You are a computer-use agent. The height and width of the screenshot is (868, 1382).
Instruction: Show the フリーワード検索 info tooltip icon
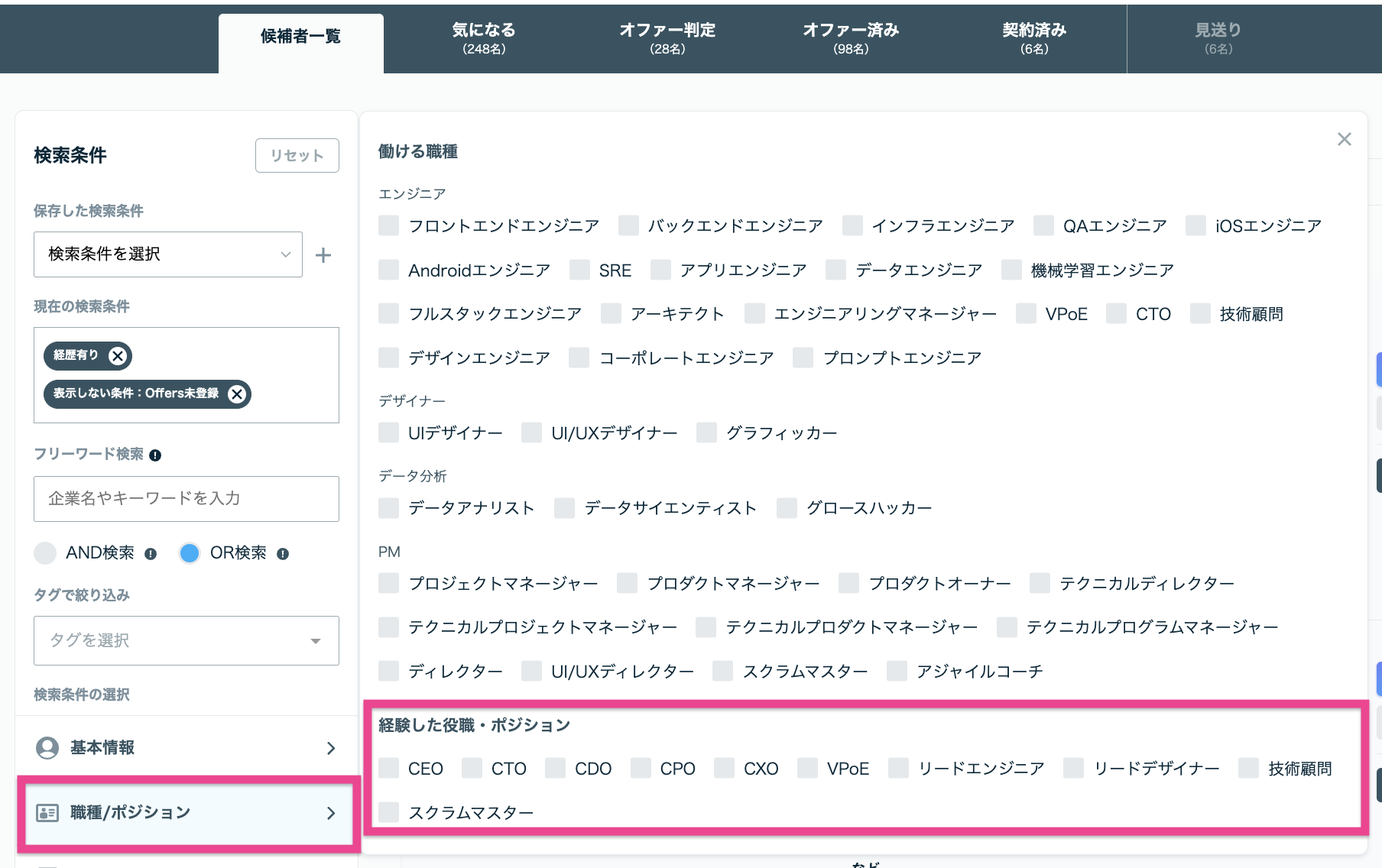[x=155, y=455]
